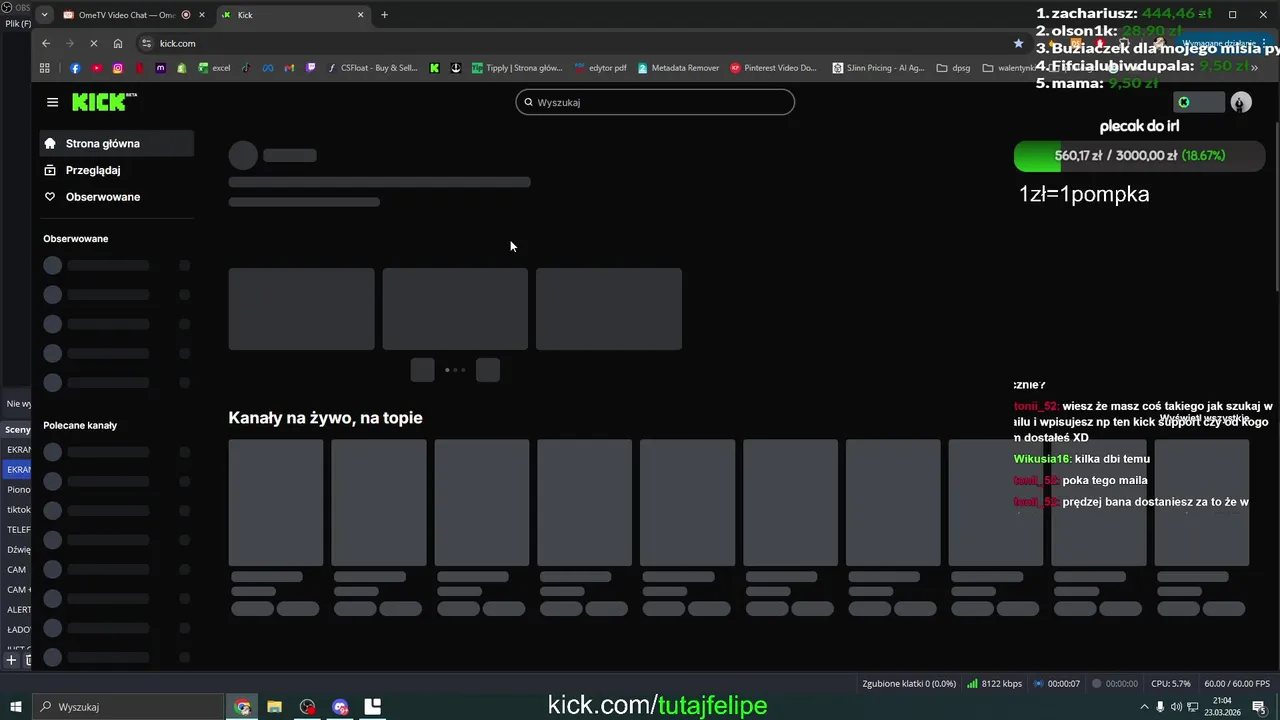Open the Plik menu in OBS
1280x720 pixels.
click(17, 23)
